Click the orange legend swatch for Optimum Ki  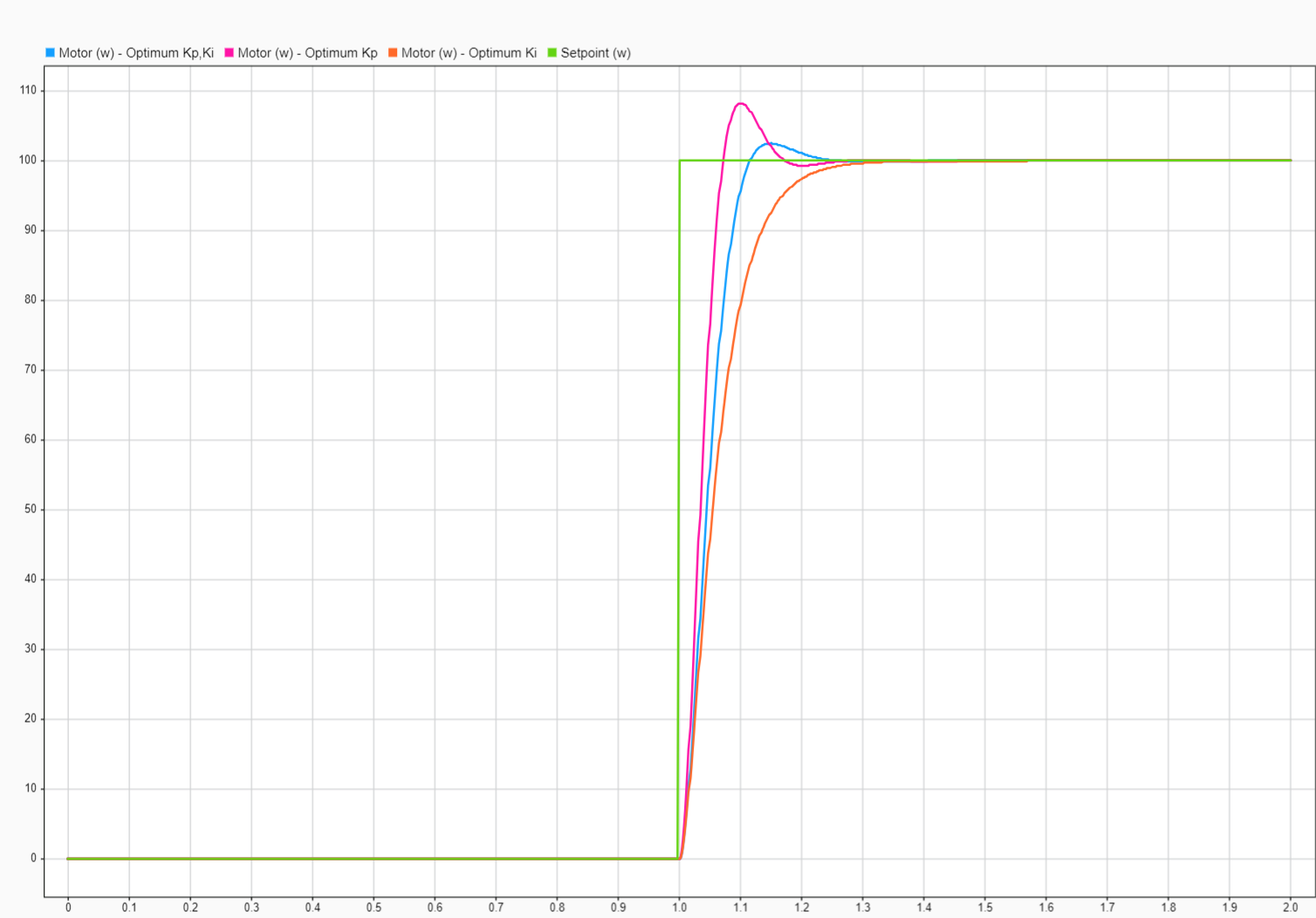393,53
